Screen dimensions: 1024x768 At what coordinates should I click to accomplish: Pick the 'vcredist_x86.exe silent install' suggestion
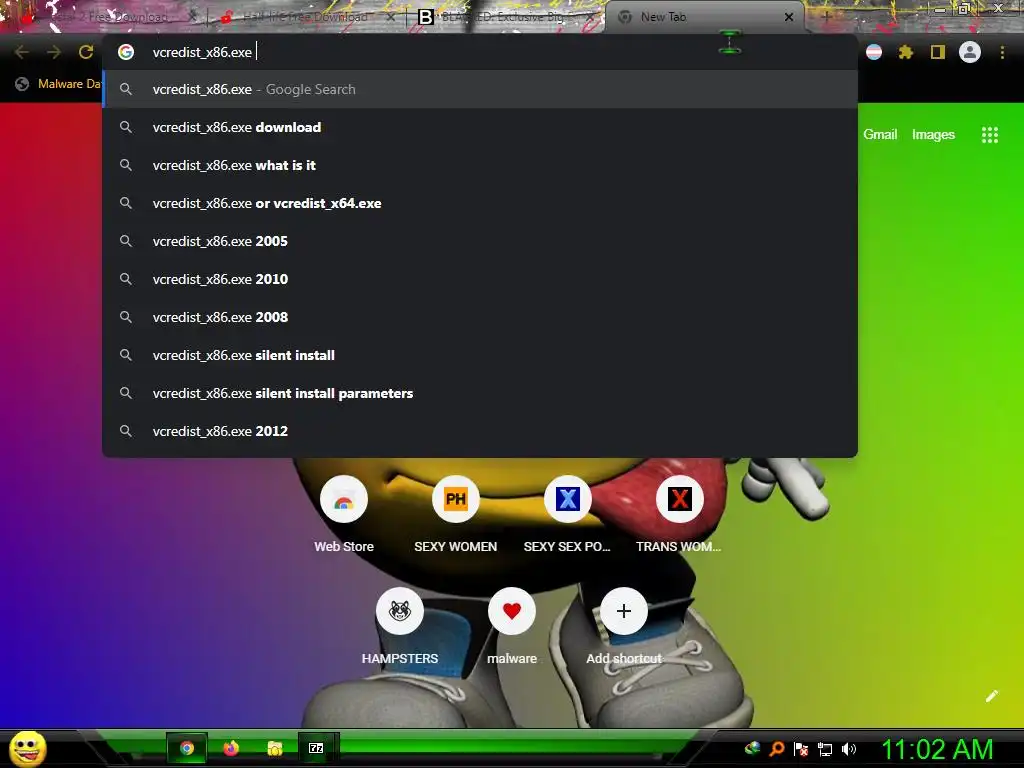tap(480, 355)
